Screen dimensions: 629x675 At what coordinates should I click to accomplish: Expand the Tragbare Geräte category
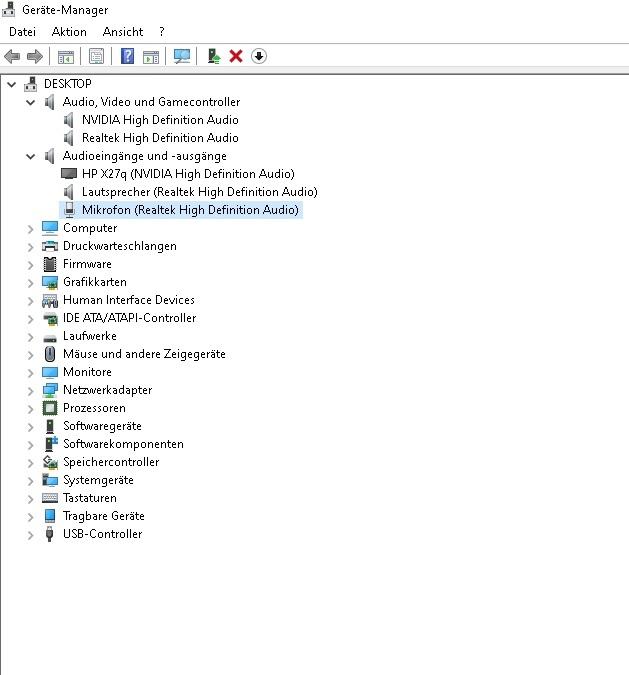click(x=30, y=517)
